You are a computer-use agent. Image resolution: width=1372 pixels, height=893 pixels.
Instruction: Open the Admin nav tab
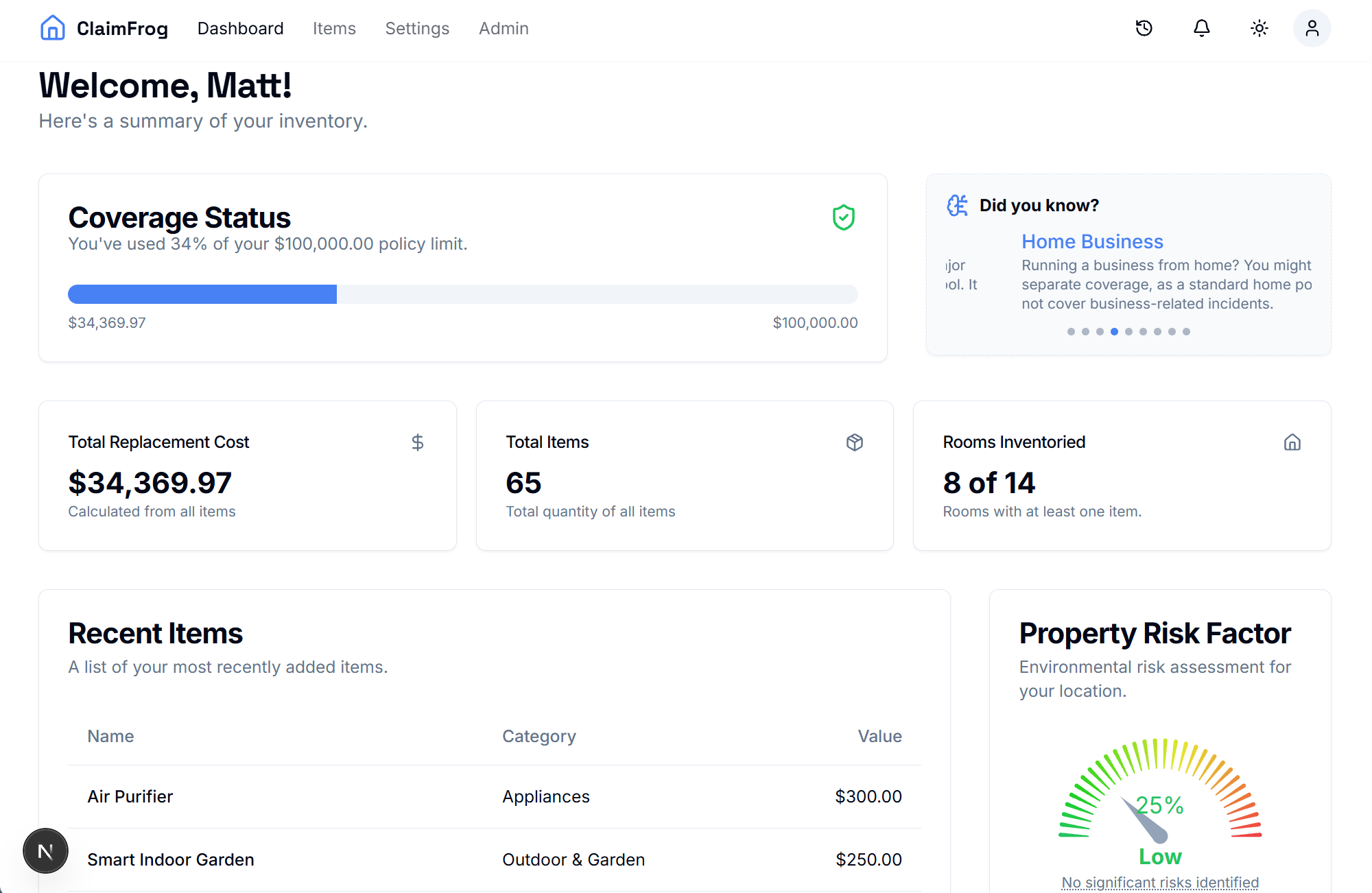[x=504, y=28]
